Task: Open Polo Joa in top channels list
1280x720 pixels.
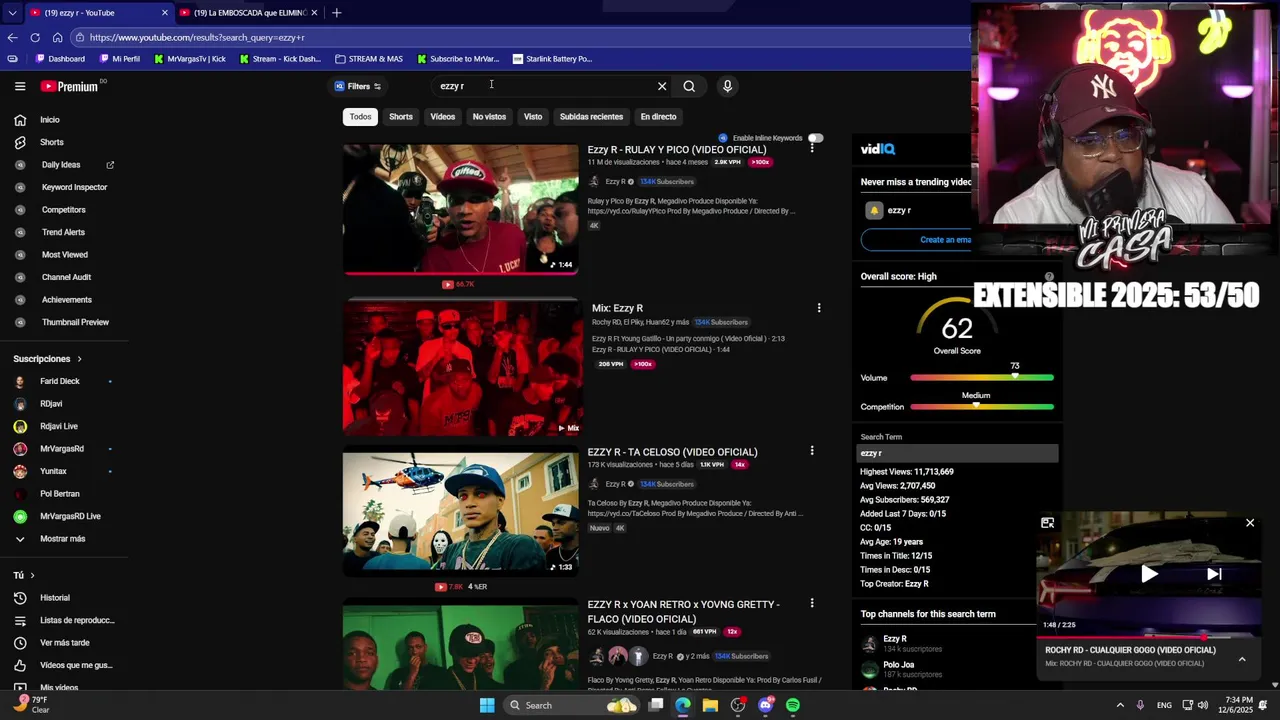Action: point(898,665)
